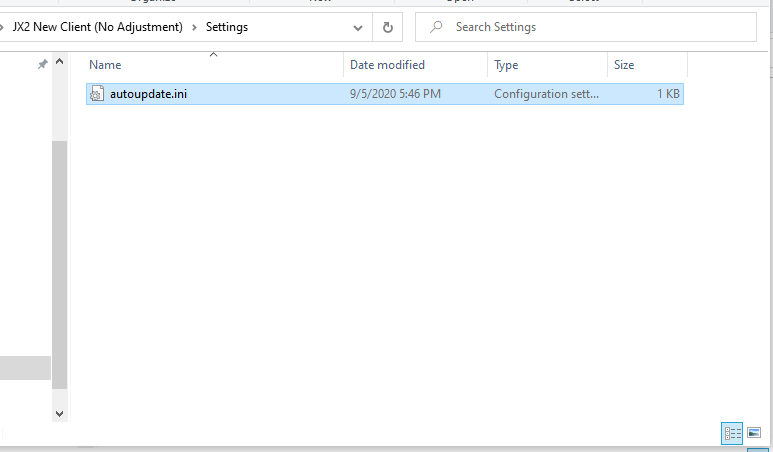
Task: Sort by Type column header
Action: (507, 65)
